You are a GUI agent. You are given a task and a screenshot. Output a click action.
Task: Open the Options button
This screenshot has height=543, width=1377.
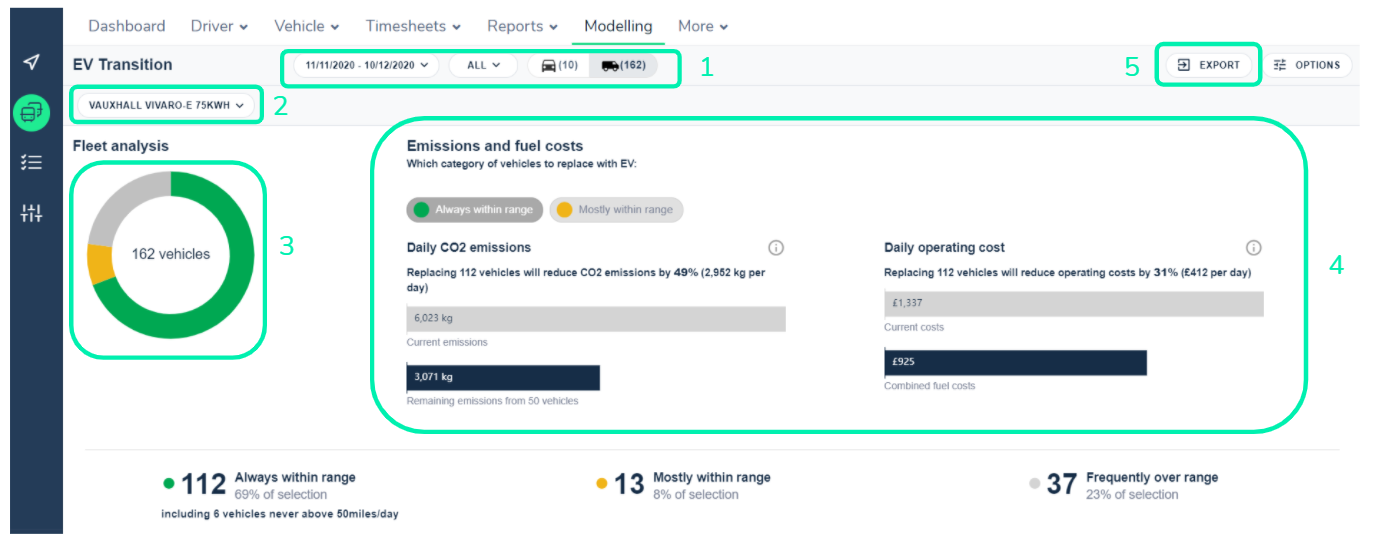pos(1307,65)
